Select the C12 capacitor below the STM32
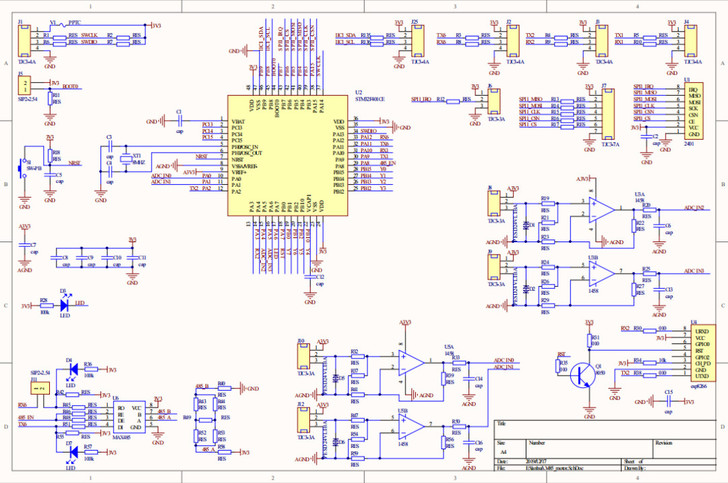Screen dimensions: 728x483 click(310, 277)
